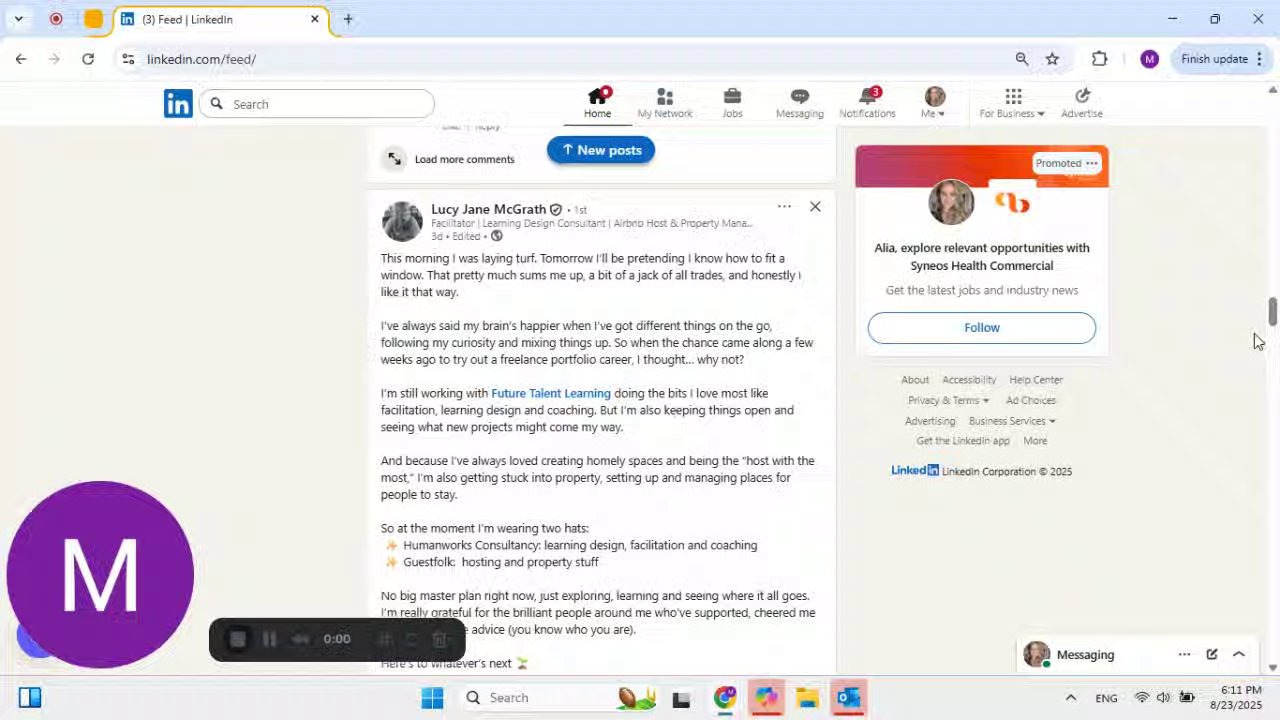Open File Explorer from taskbar

pyautogui.click(x=807, y=698)
